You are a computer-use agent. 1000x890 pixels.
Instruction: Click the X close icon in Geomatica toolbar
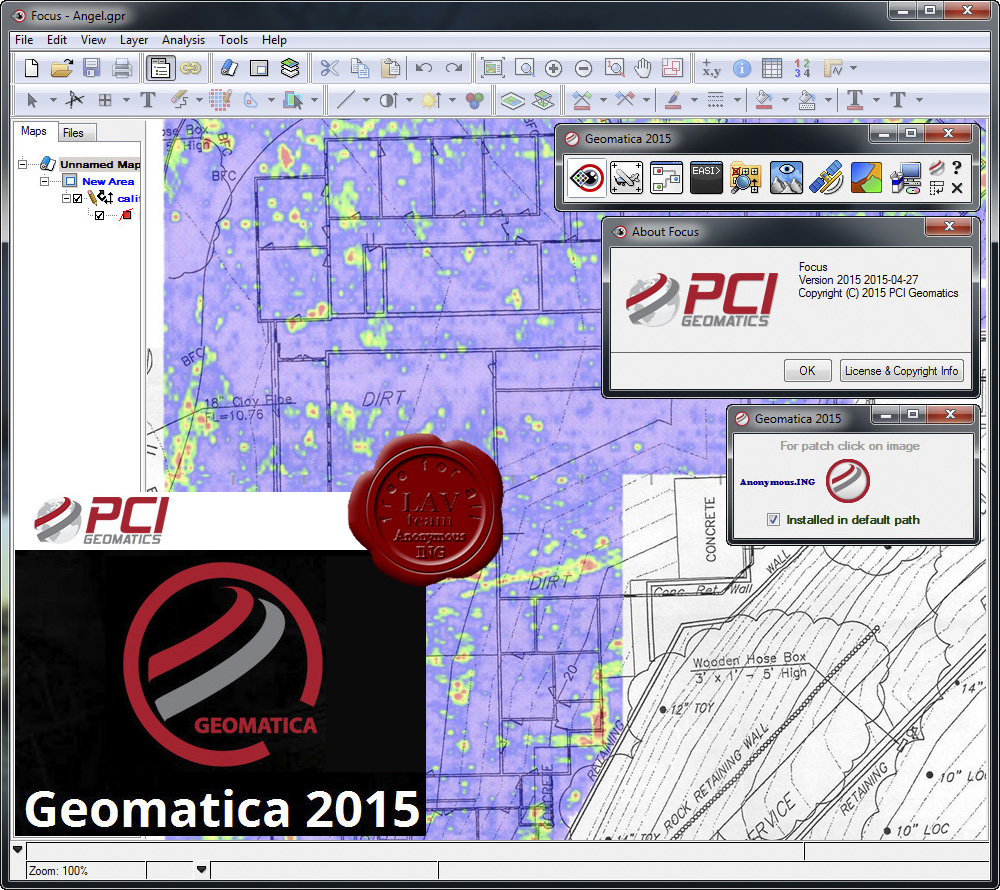(x=957, y=188)
